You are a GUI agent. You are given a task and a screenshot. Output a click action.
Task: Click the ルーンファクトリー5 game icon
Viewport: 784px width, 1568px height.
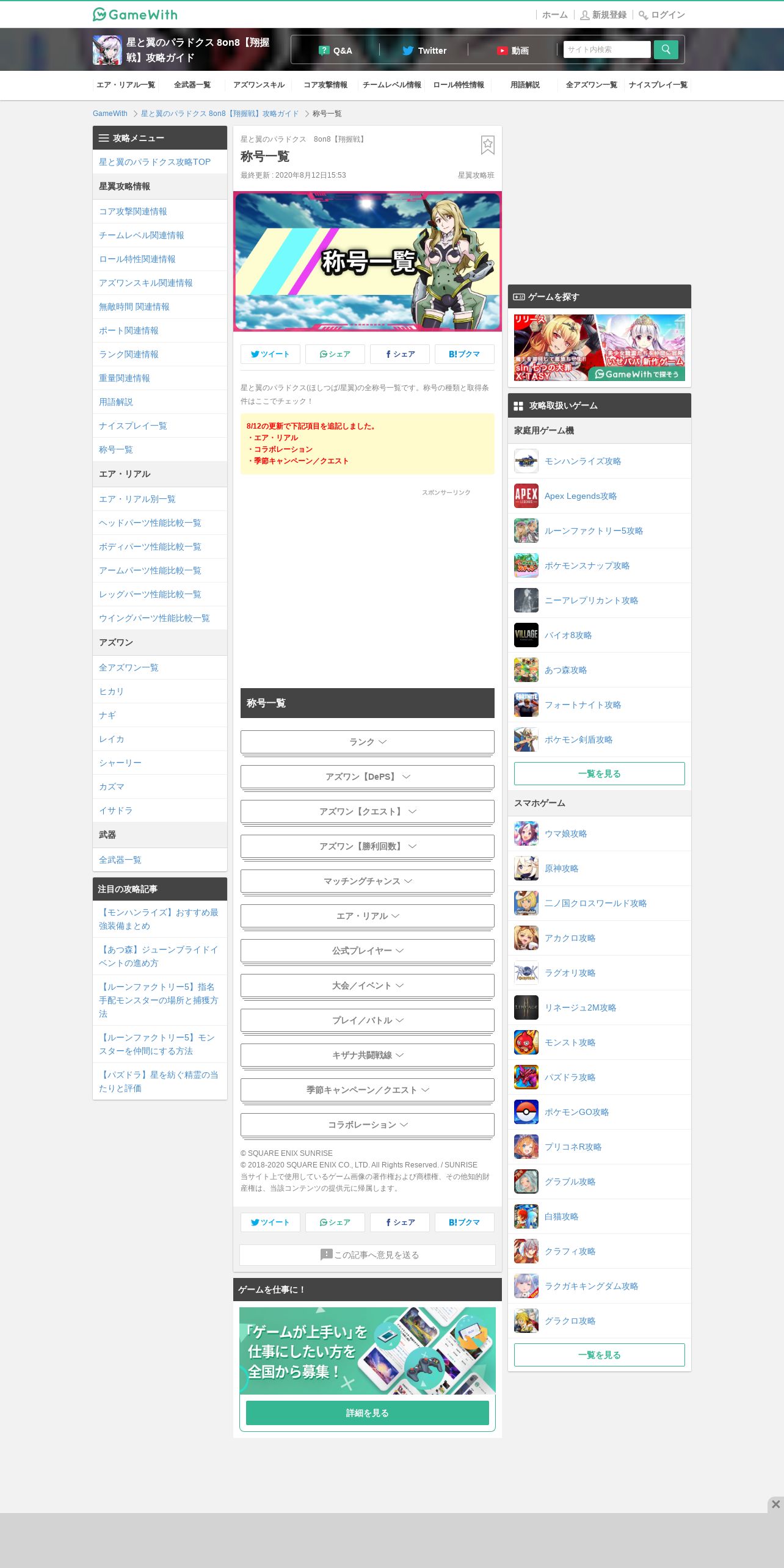(526, 531)
